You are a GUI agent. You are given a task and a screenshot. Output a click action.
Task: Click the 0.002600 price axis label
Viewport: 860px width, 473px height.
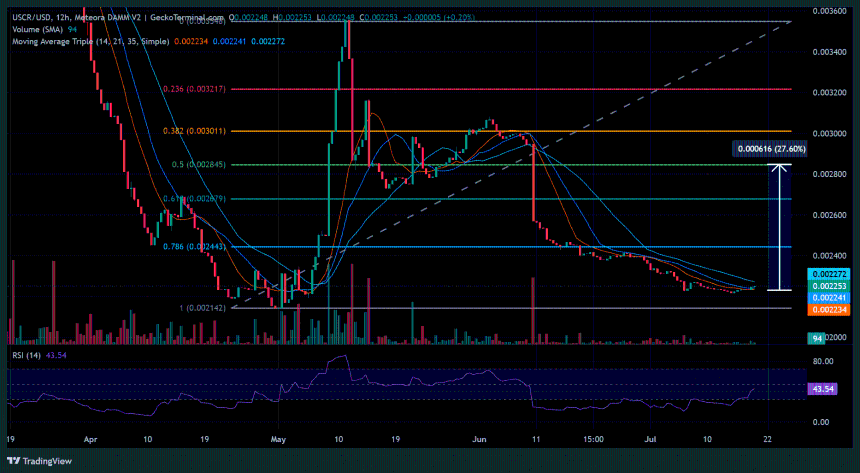pyautogui.click(x=828, y=215)
